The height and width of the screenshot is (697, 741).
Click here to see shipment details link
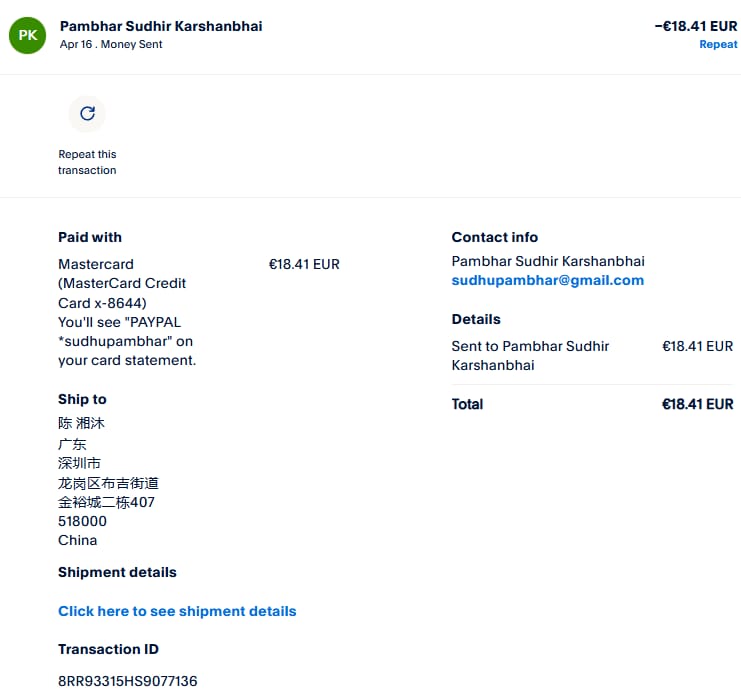(x=177, y=611)
